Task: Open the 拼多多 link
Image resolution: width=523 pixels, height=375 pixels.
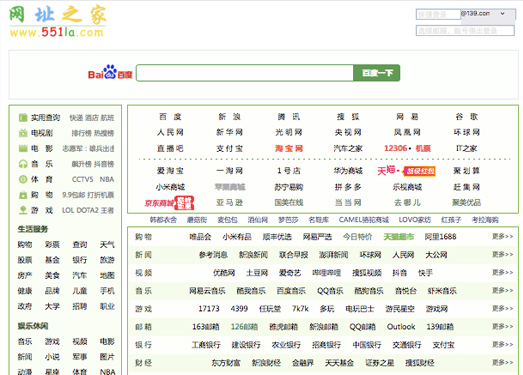Action: [348, 187]
